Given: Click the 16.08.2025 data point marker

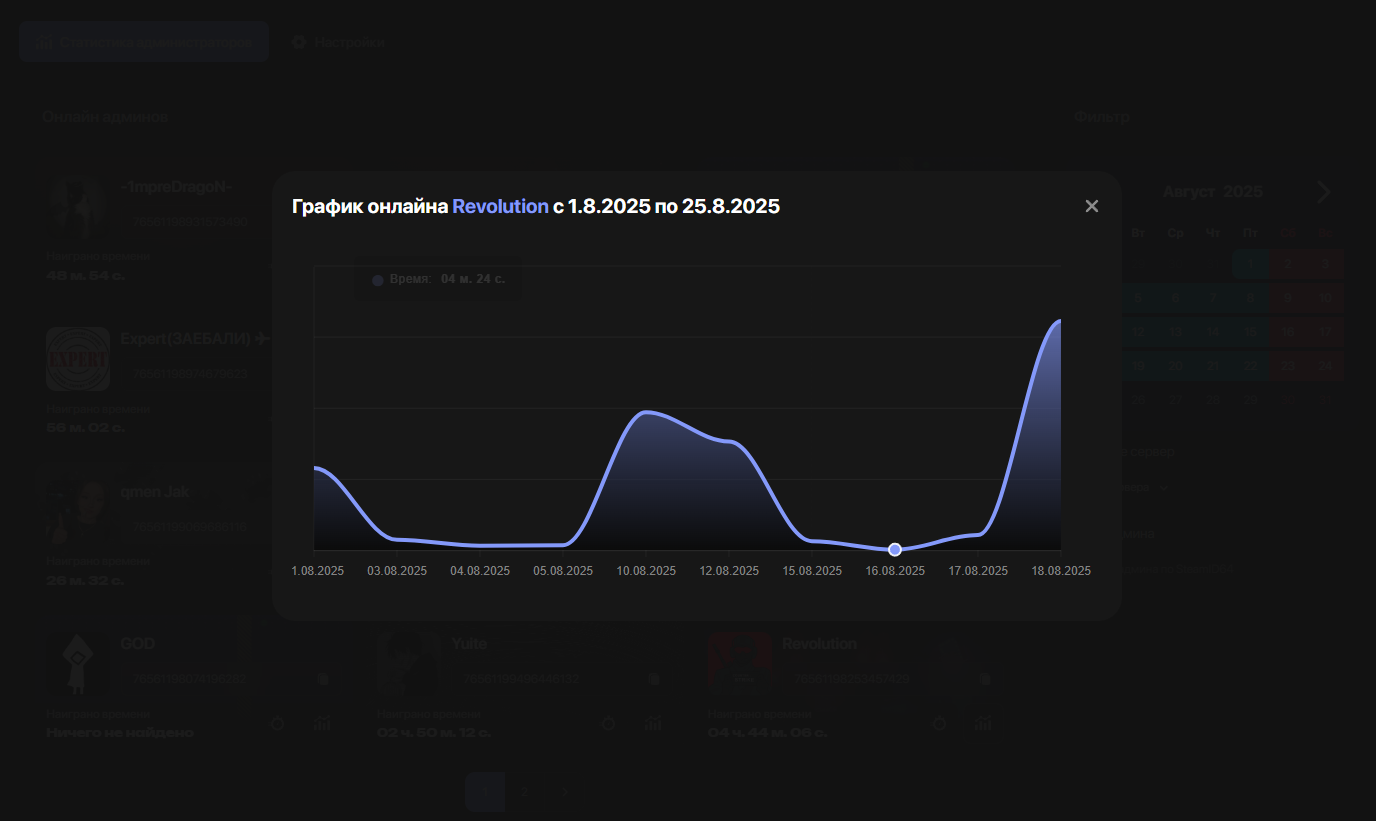Looking at the screenshot, I should pyautogui.click(x=895, y=549).
